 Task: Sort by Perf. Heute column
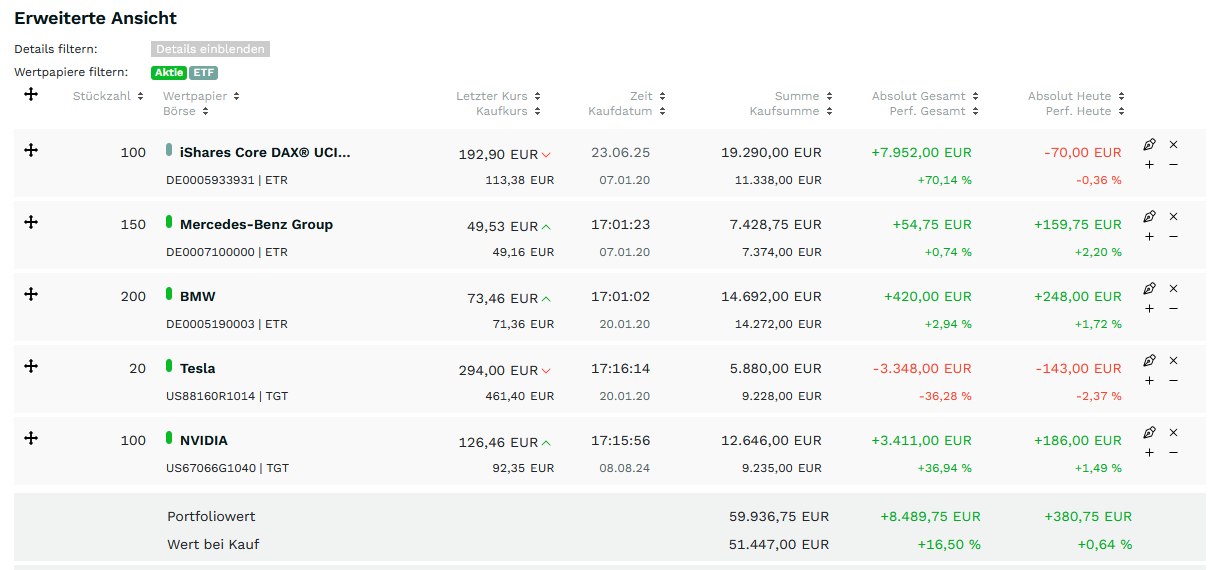1086,111
